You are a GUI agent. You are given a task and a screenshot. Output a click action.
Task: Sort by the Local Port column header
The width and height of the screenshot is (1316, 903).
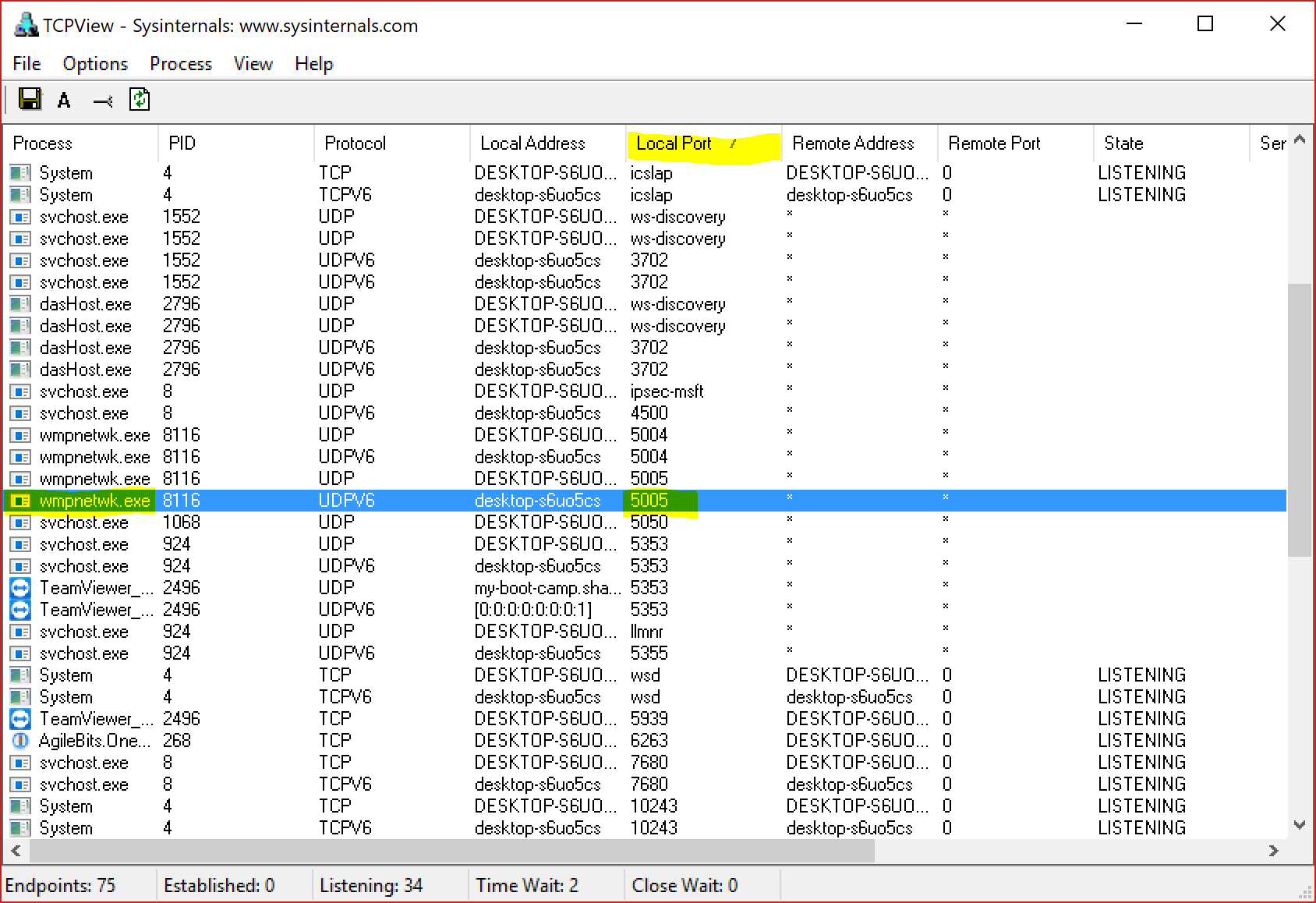coord(704,143)
